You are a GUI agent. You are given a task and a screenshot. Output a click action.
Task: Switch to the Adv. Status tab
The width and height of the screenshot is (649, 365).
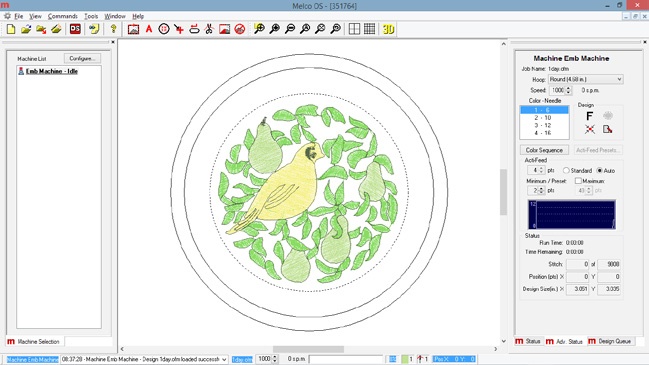(564, 341)
